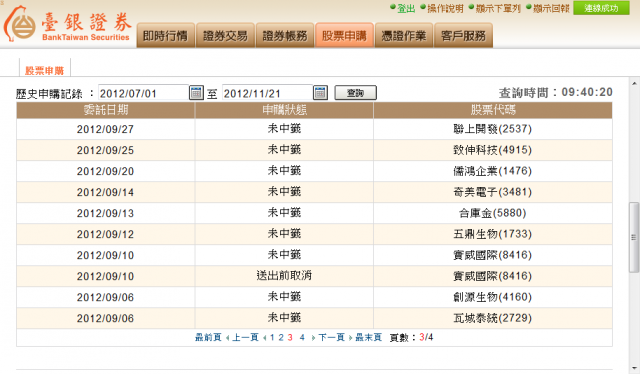Select the 股票申購 sub-tab
This screenshot has width=640, height=374.
click(45, 70)
